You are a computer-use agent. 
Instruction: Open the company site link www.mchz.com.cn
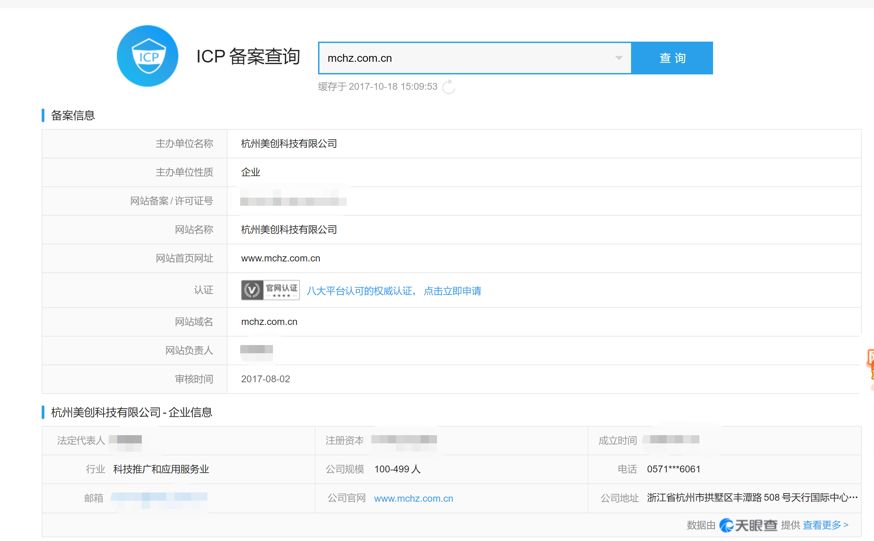click(x=414, y=499)
